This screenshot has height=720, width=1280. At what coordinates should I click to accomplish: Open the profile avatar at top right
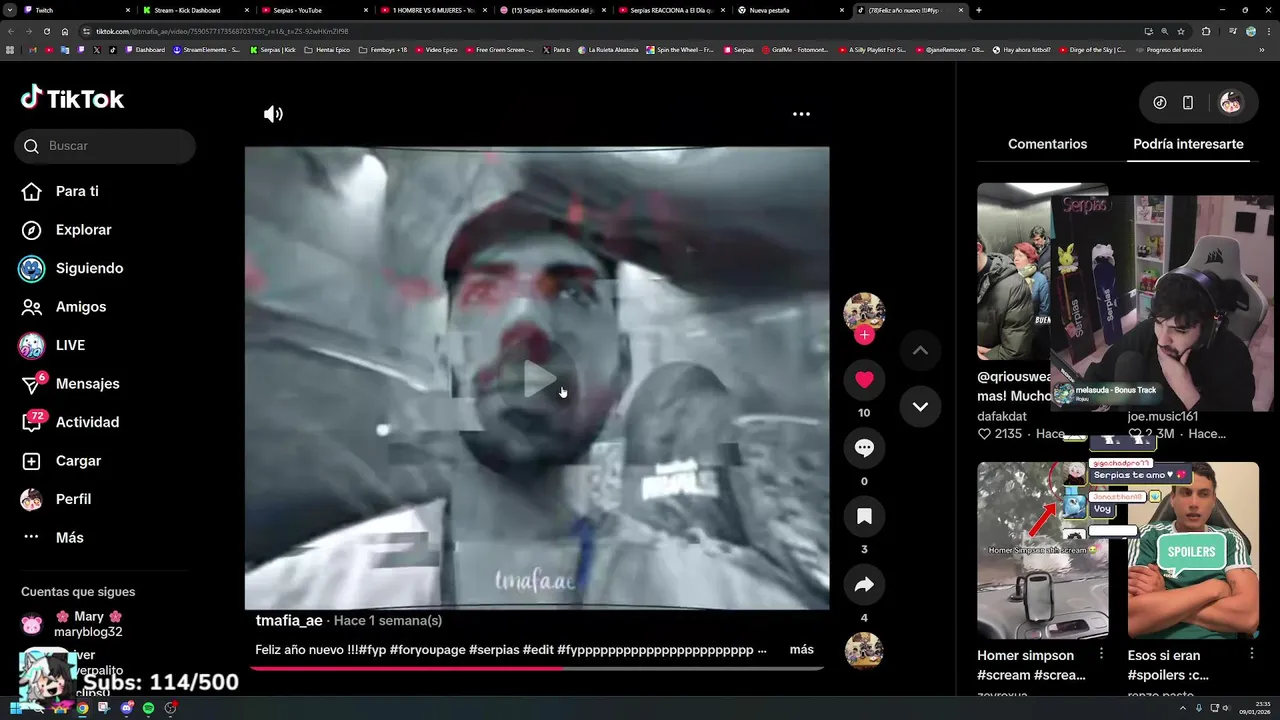coord(1231,102)
